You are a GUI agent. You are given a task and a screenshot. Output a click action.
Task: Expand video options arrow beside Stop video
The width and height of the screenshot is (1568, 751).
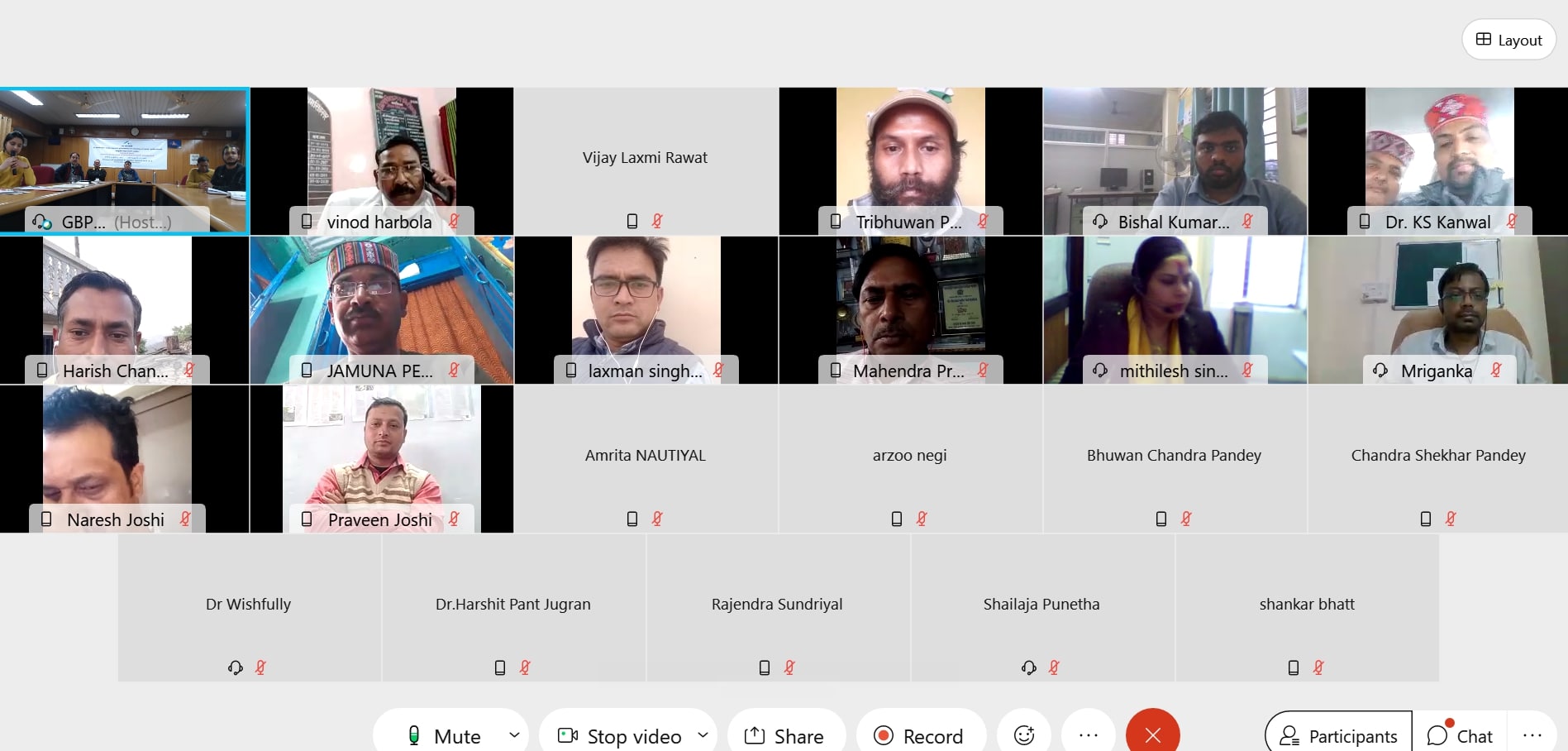703,734
